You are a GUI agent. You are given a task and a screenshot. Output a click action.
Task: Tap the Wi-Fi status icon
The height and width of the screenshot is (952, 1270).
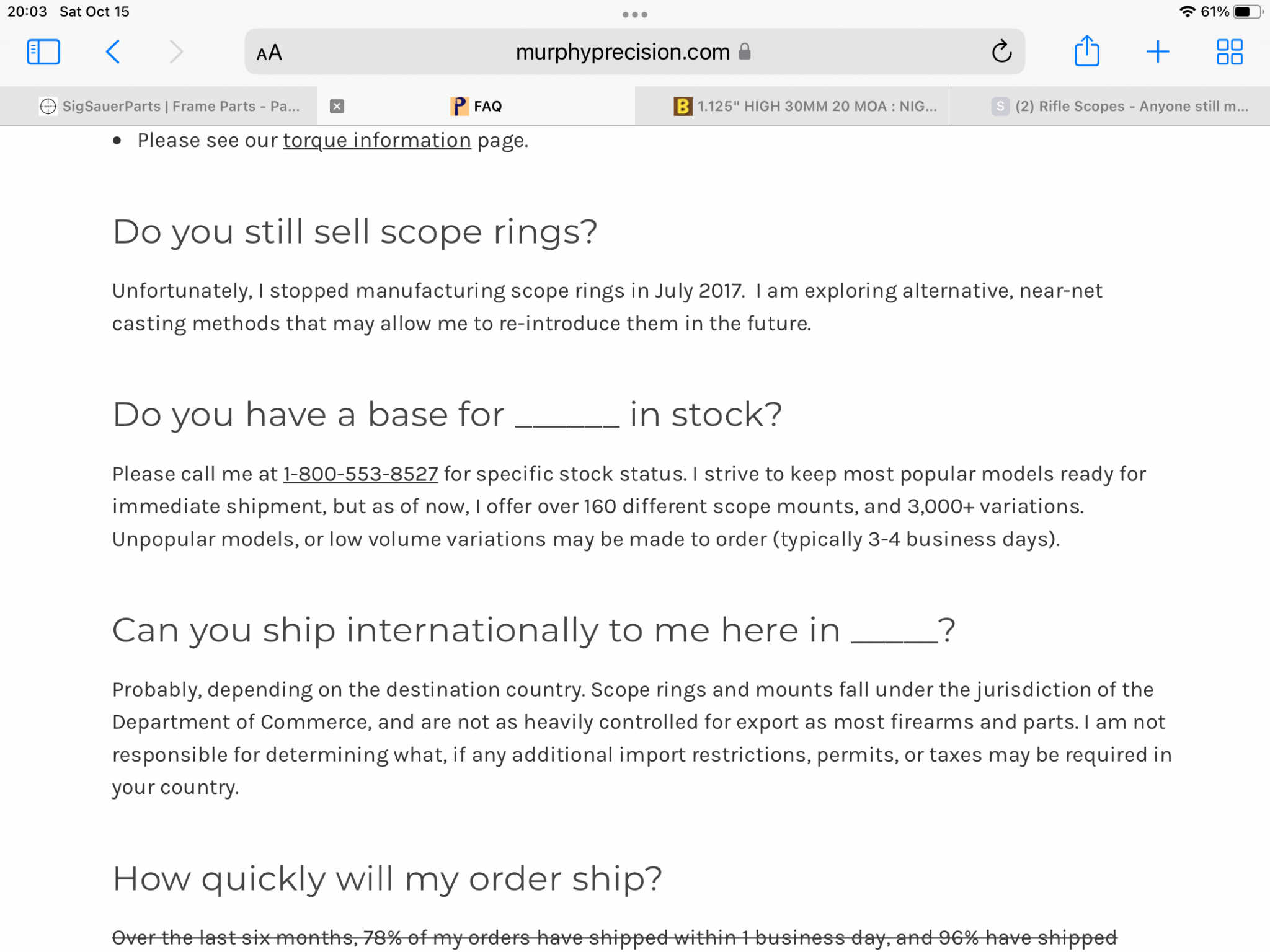click(1187, 12)
